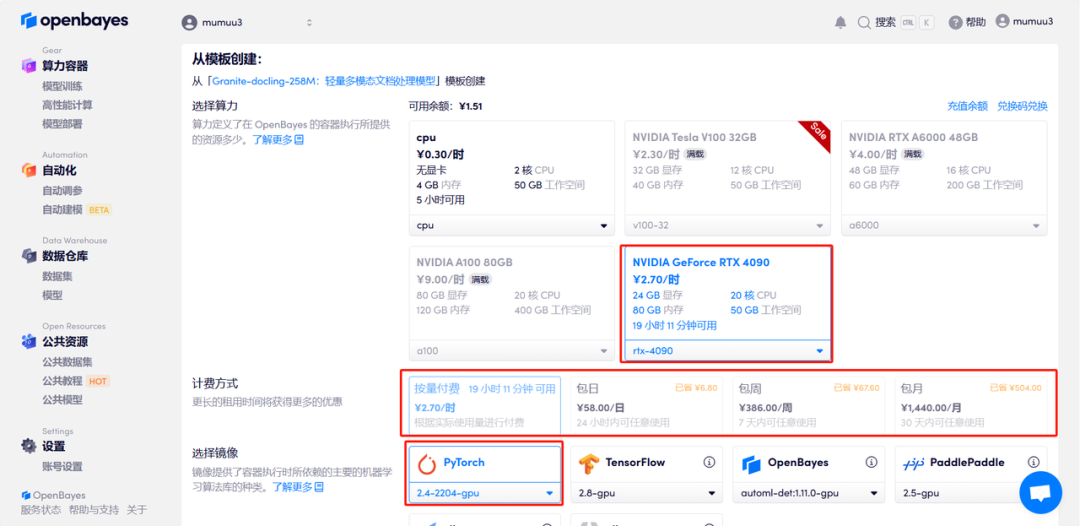Open PyTorch 2.4-2204-gpu version dropdown
The height and width of the screenshot is (526, 1080).
pyautogui.click(x=485, y=493)
